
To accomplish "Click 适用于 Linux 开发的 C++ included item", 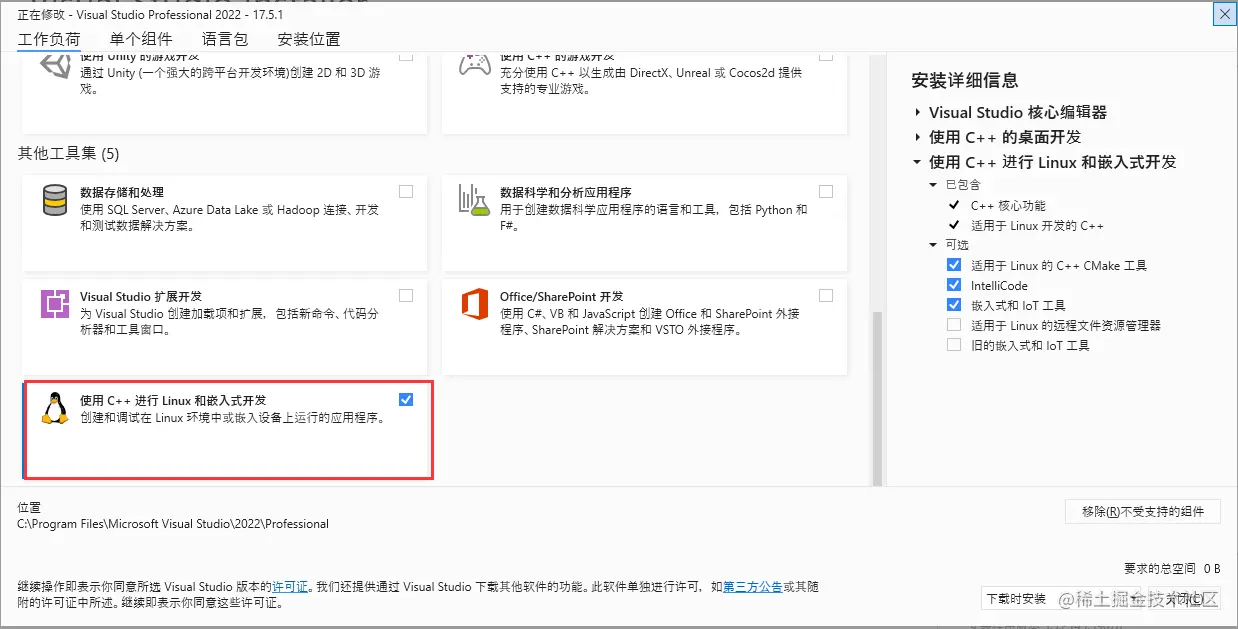I will [x=1038, y=226].
